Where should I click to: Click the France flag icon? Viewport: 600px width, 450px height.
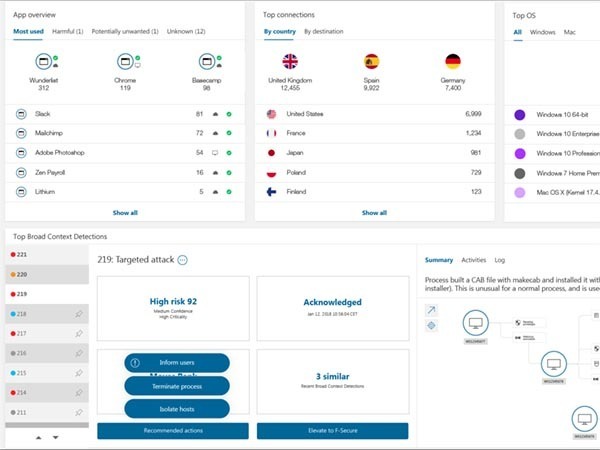click(x=271, y=133)
